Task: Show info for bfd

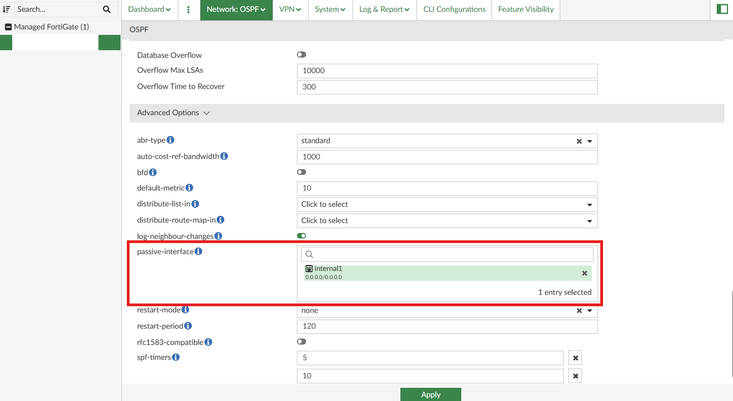Action: click(x=153, y=172)
